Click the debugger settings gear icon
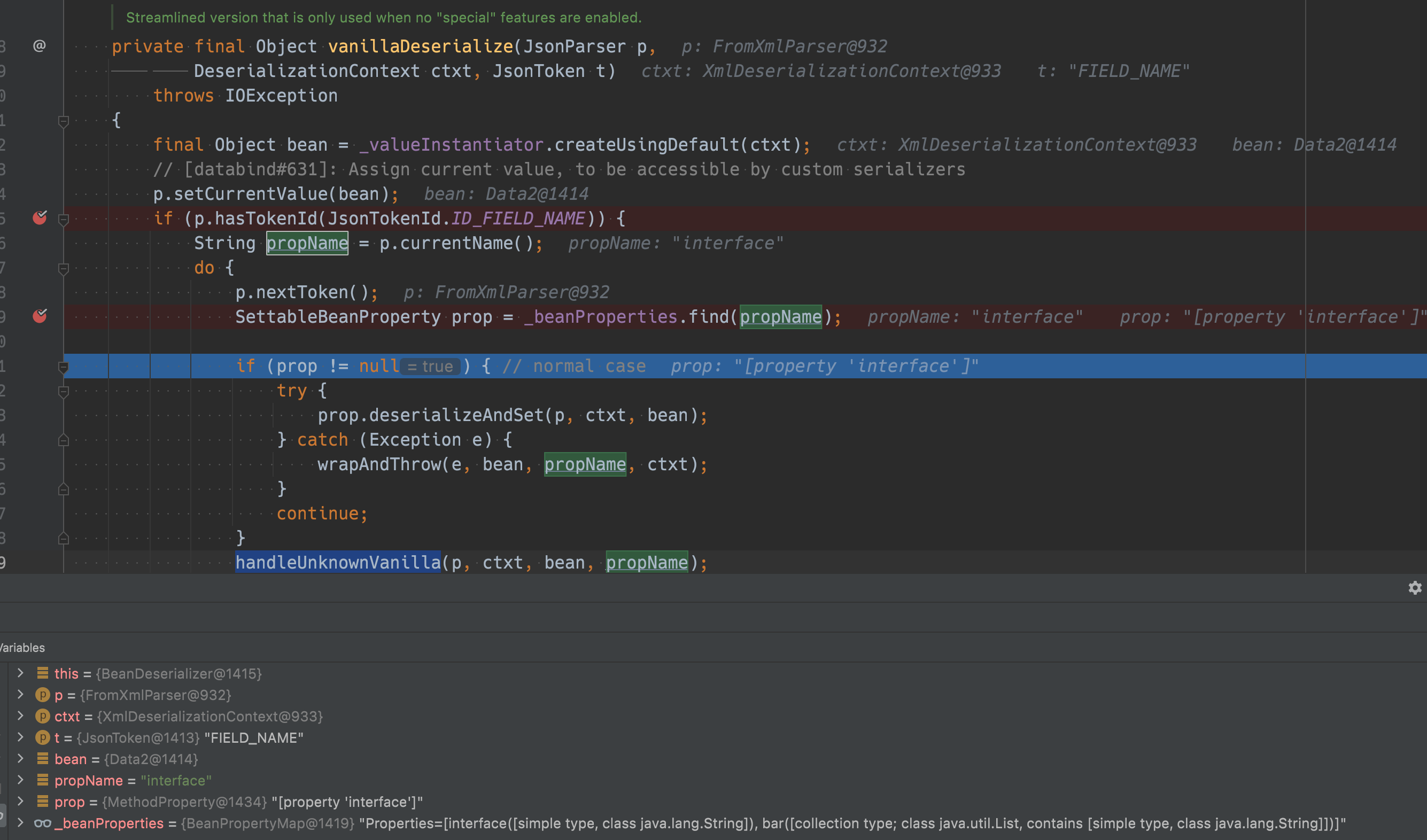The image size is (1427, 840). point(1415,588)
